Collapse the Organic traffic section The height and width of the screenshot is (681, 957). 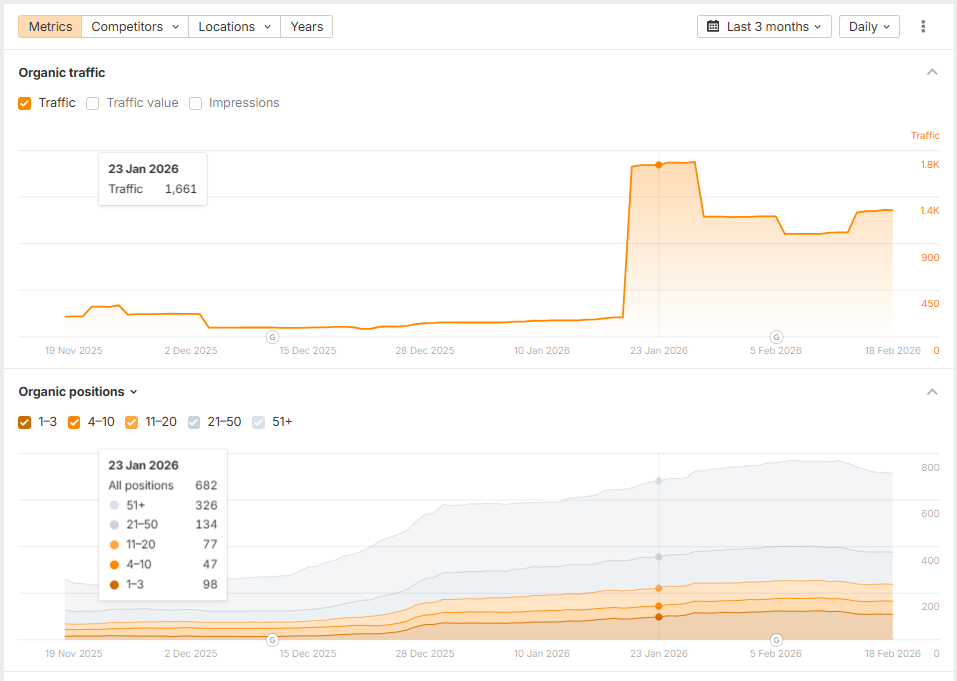click(x=932, y=72)
